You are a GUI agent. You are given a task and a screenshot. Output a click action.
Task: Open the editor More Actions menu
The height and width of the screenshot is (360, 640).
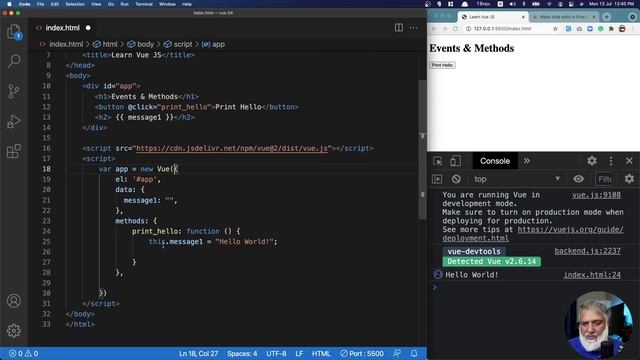[x=414, y=28]
